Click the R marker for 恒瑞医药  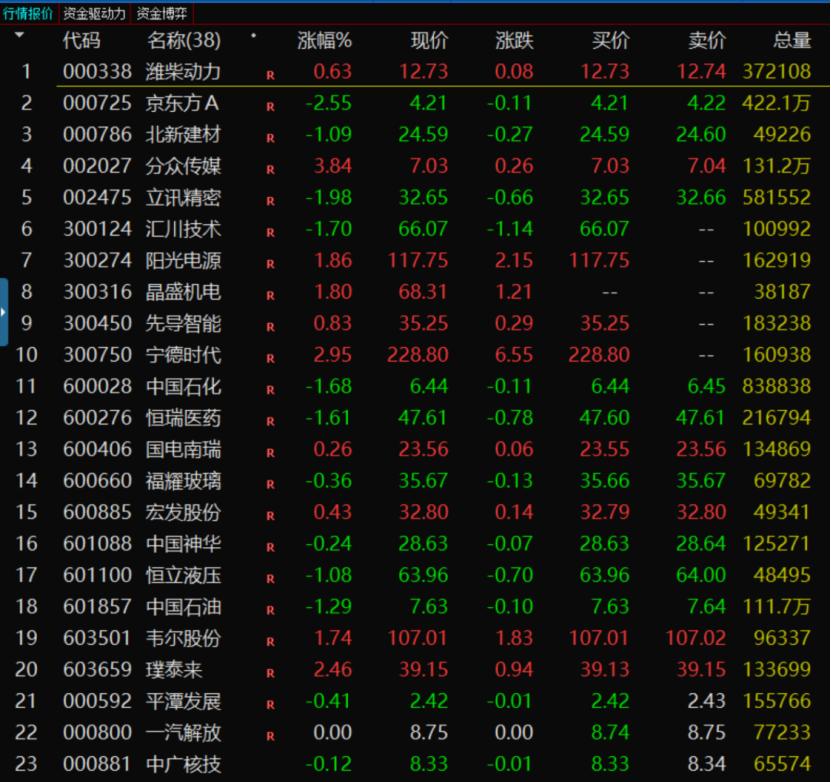click(x=270, y=422)
